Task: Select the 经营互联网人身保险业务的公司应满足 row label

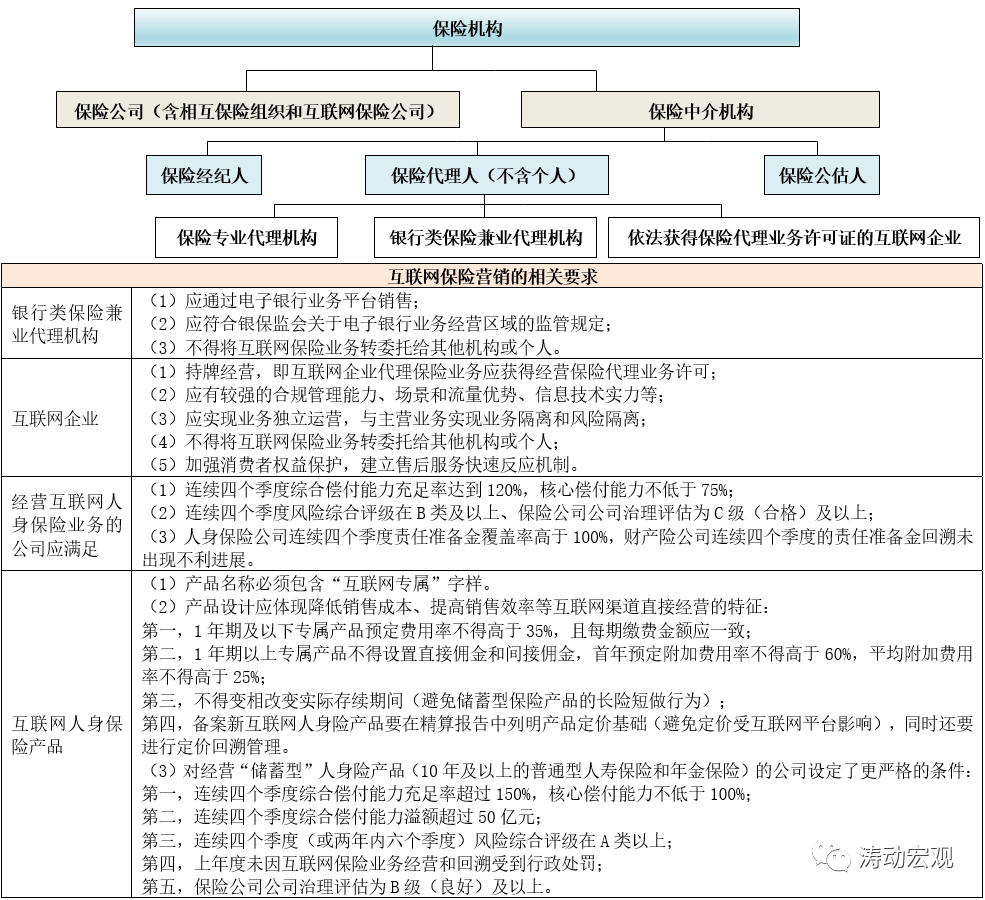Action: (67, 521)
